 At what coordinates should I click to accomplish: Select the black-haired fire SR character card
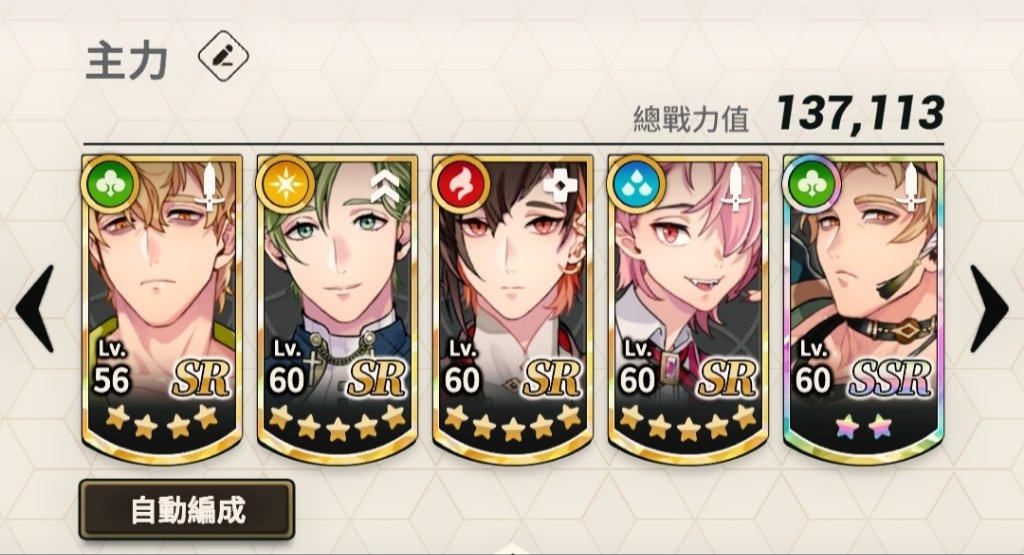pyautogui.click(x=513, y=309)
